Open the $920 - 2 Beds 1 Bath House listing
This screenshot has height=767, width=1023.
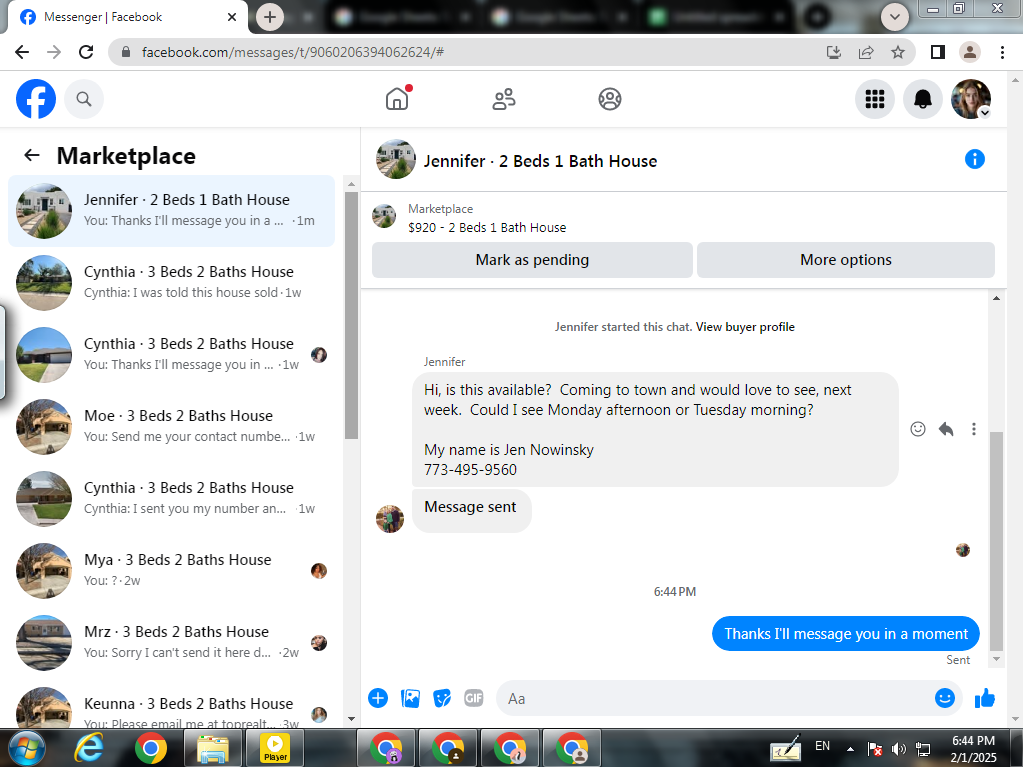pos(487,228)
